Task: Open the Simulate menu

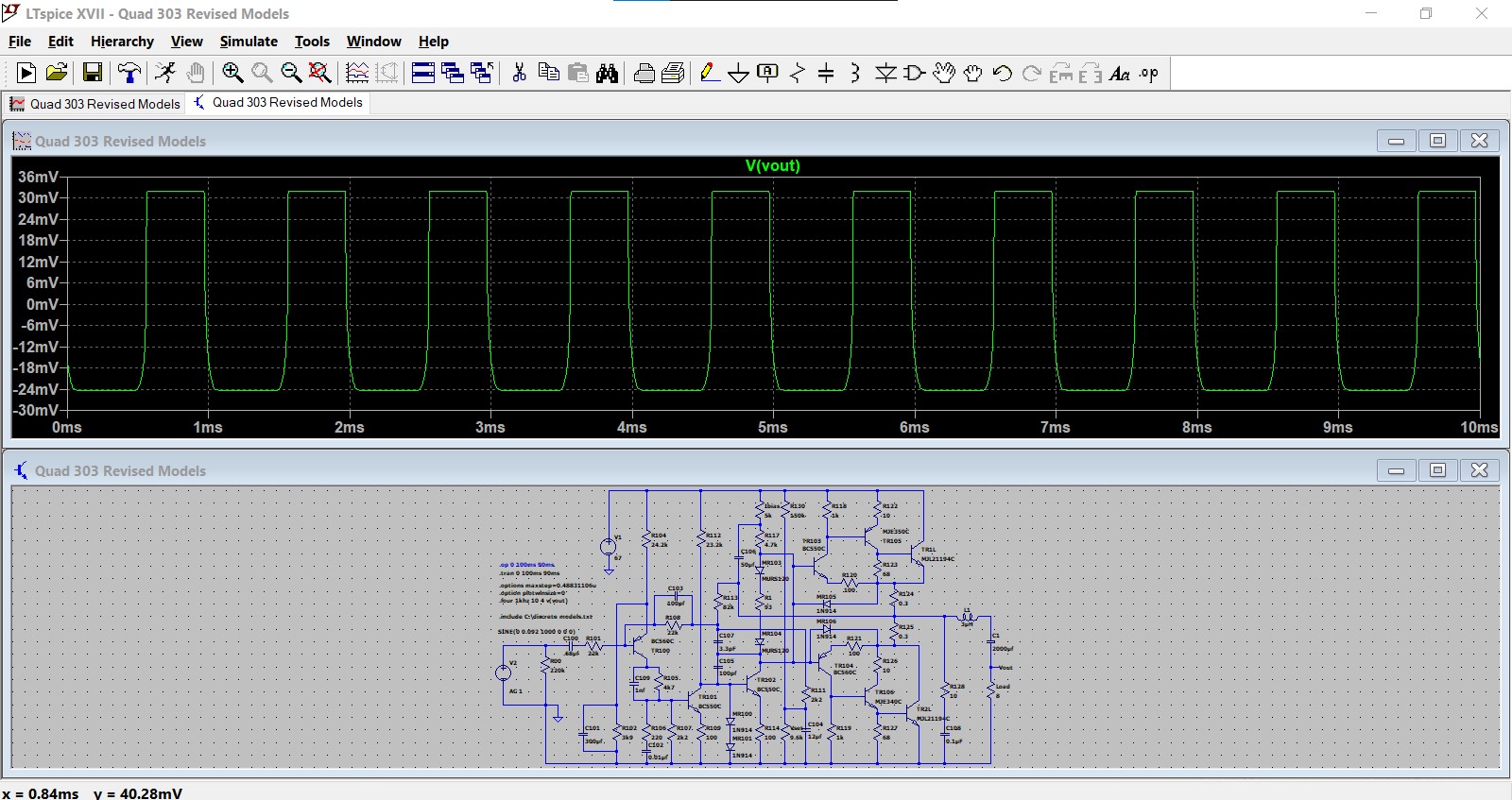Action: (x=249, y=42)
